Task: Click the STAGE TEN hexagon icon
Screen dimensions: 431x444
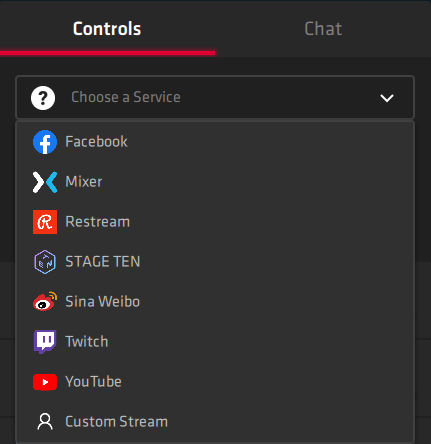Action: pos(45,262)
